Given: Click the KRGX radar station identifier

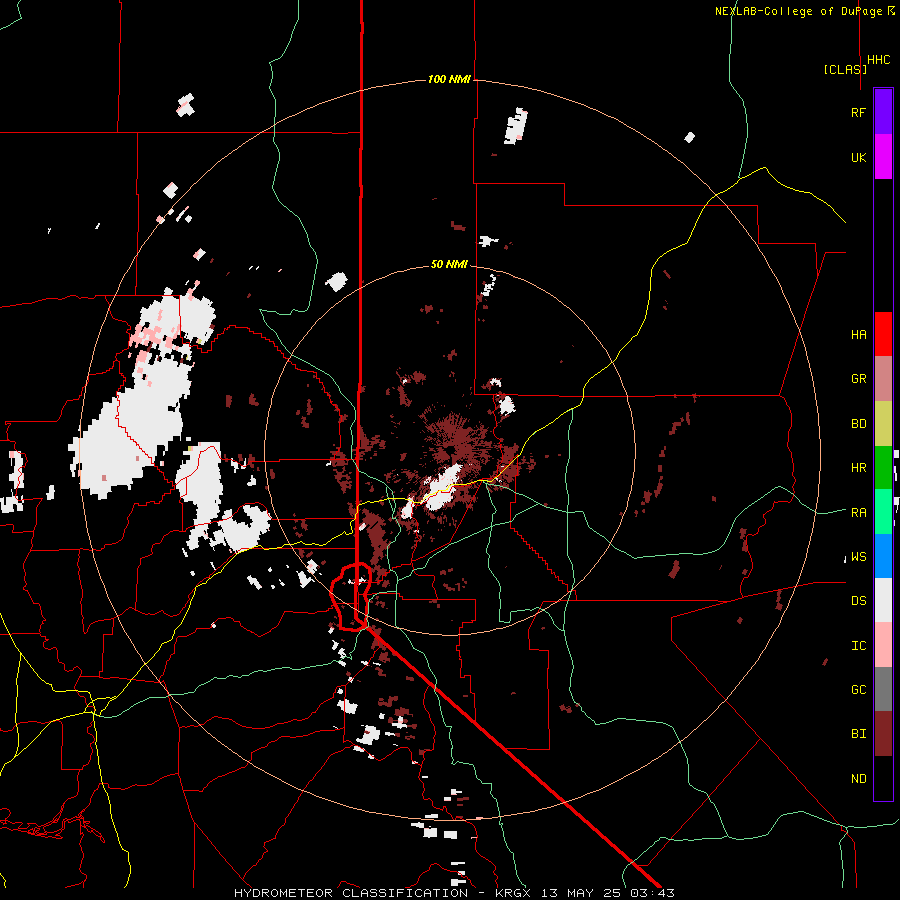Looking at the screenshot, I should (515, 893).
